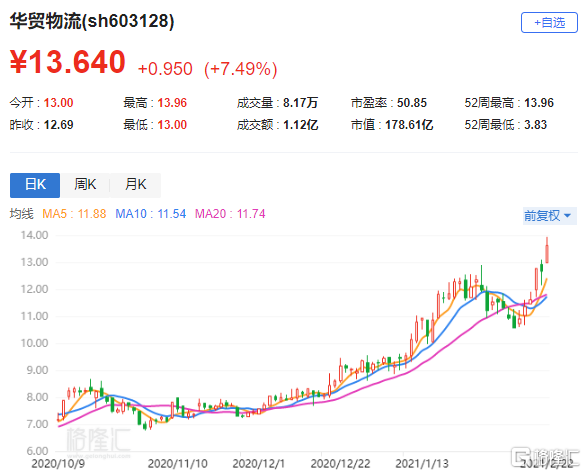Viewport: 586px width, 474px height.
Task: Click the 2021/1/13 date marker on axis
Action: 422,464
